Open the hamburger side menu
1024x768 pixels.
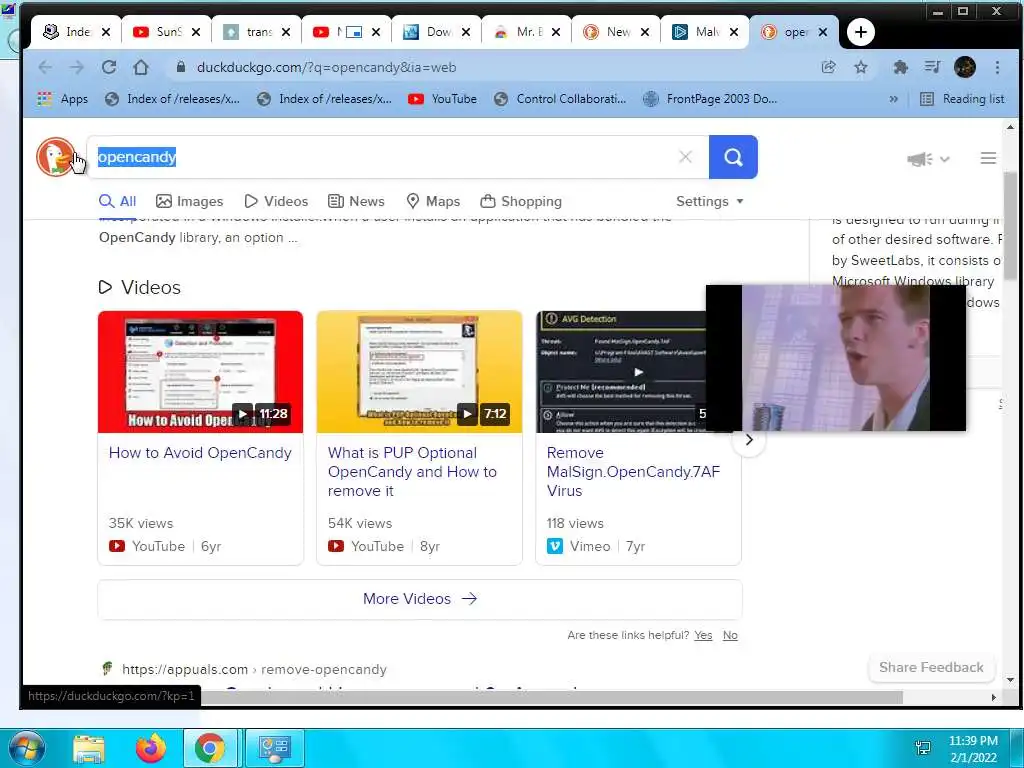coord(988,158)
